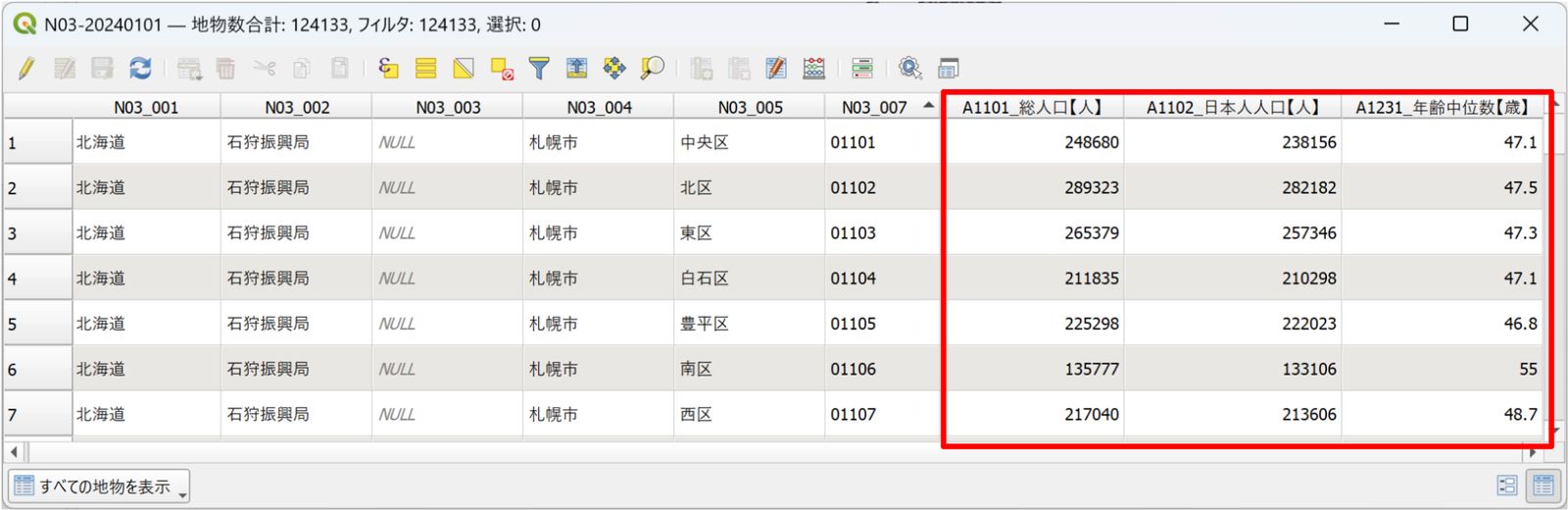
Task: Add a new feature
Action: (x=189, y=68)
